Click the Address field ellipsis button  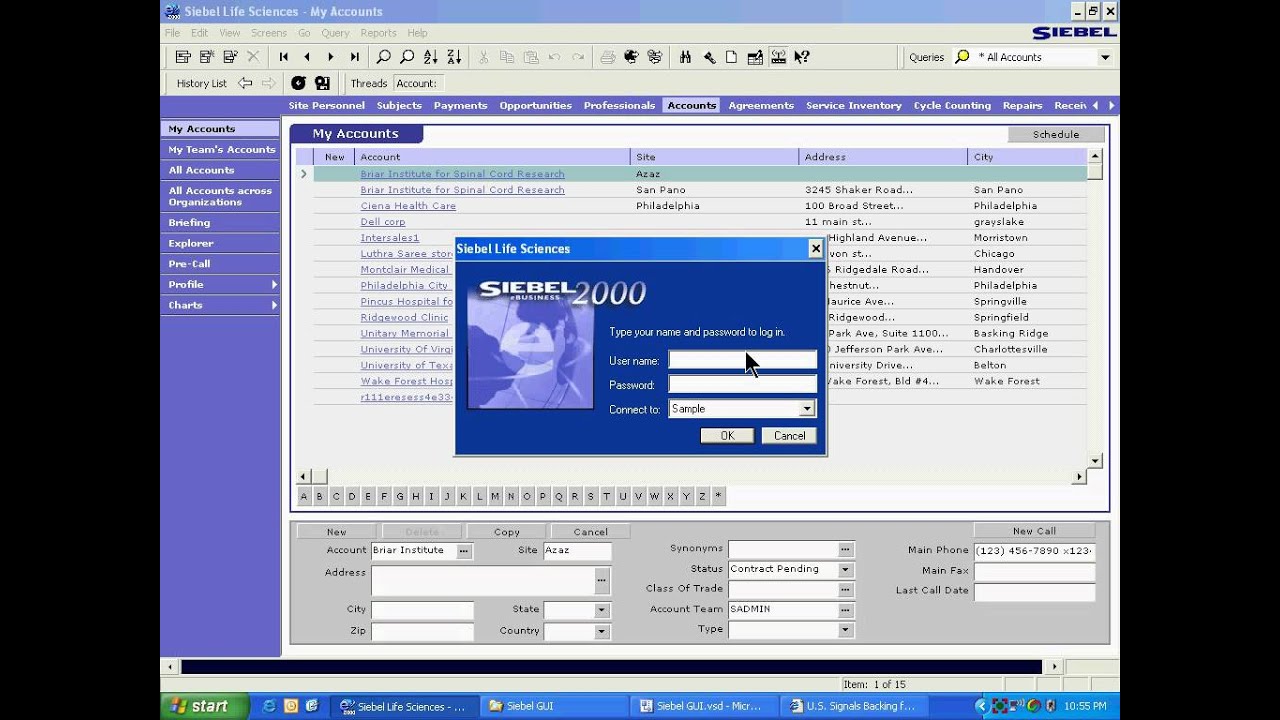(601, 579)
